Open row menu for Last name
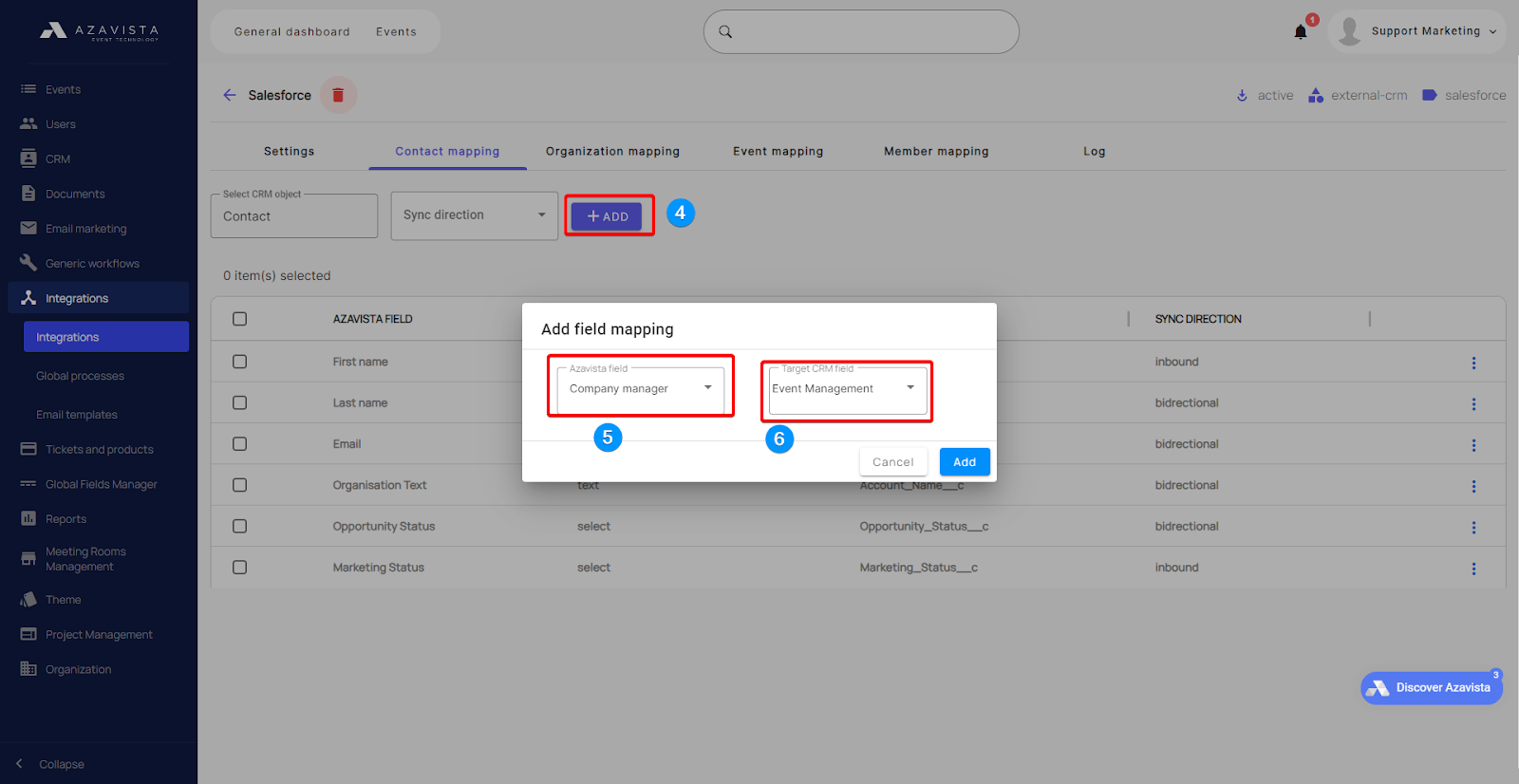Screen dimensions: 1519x784 [1473, 403]
